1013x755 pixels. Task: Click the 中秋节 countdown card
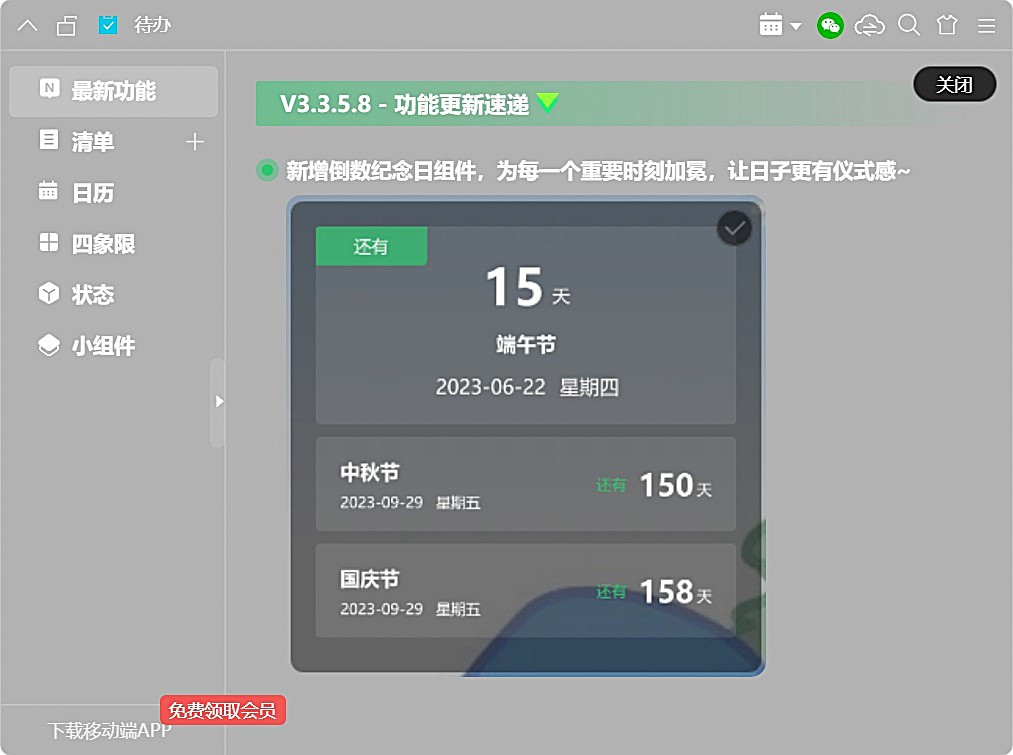pos(526,484)
